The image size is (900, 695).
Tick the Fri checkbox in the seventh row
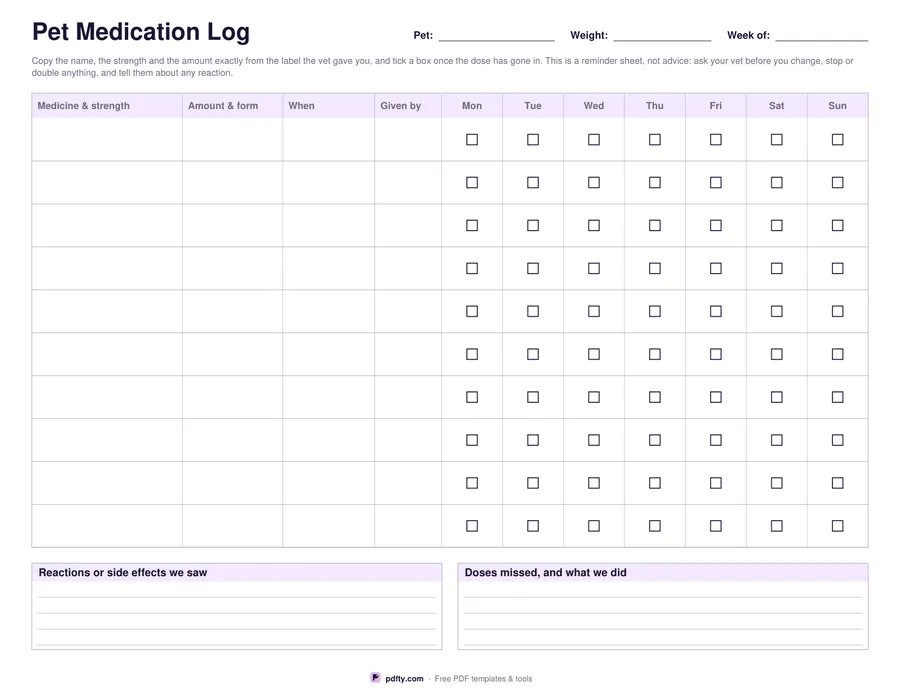pyautogui.click(x=715, y=397)
